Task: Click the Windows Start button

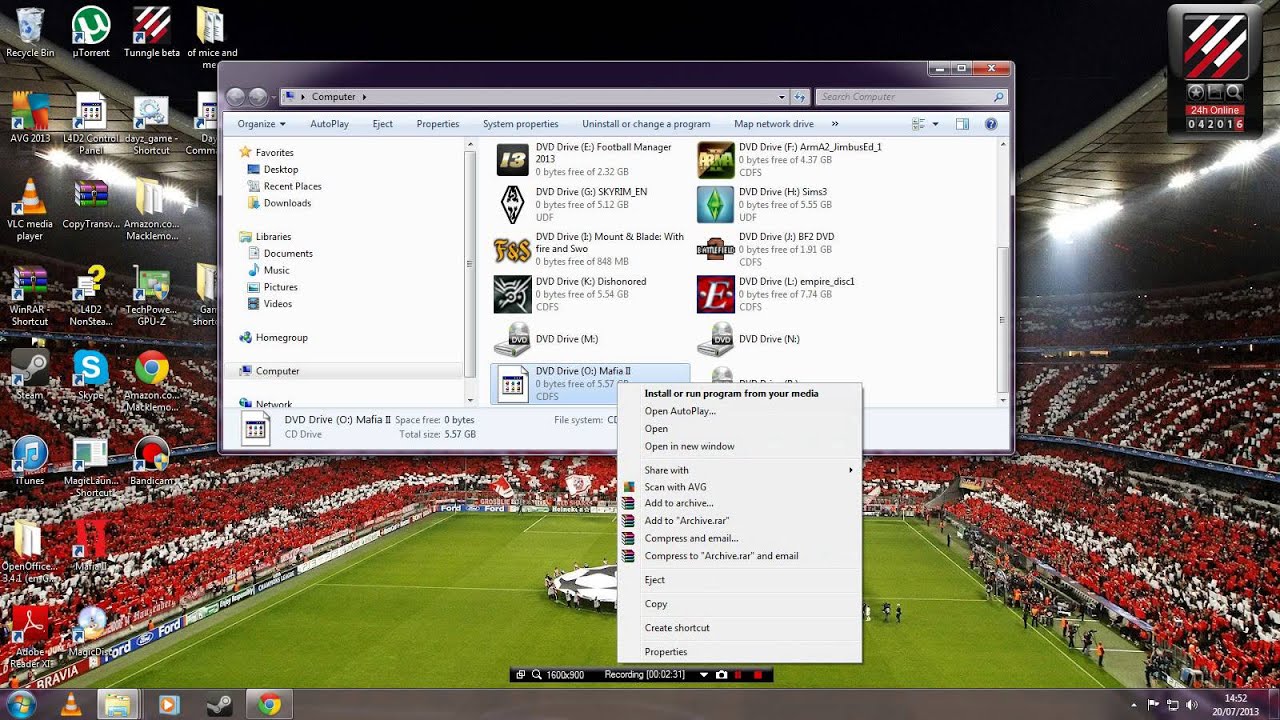Action: click(21, 705)
